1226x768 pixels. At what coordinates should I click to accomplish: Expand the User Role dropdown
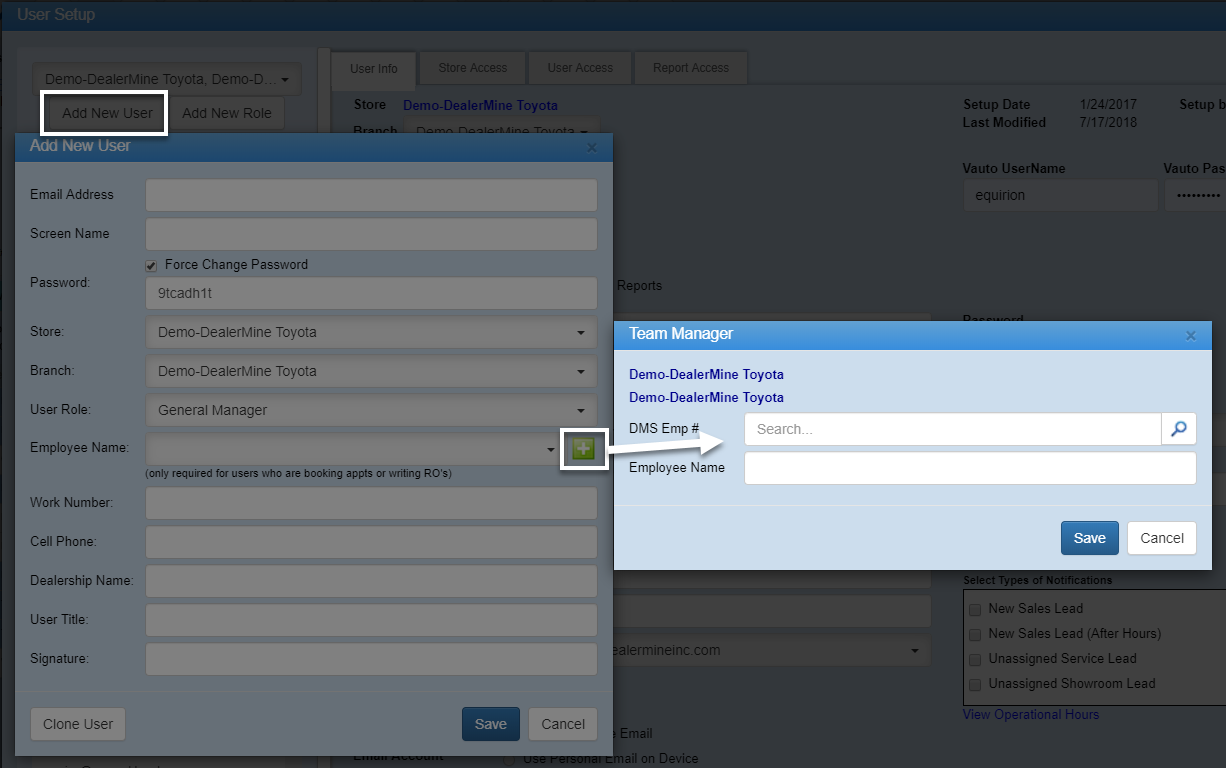click(371, 410)
